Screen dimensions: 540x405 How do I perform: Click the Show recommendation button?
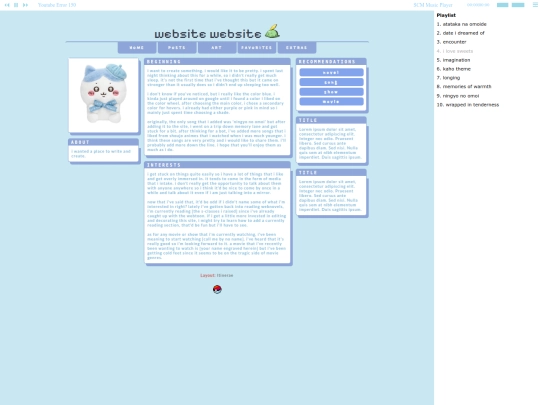tap(331, 92)
